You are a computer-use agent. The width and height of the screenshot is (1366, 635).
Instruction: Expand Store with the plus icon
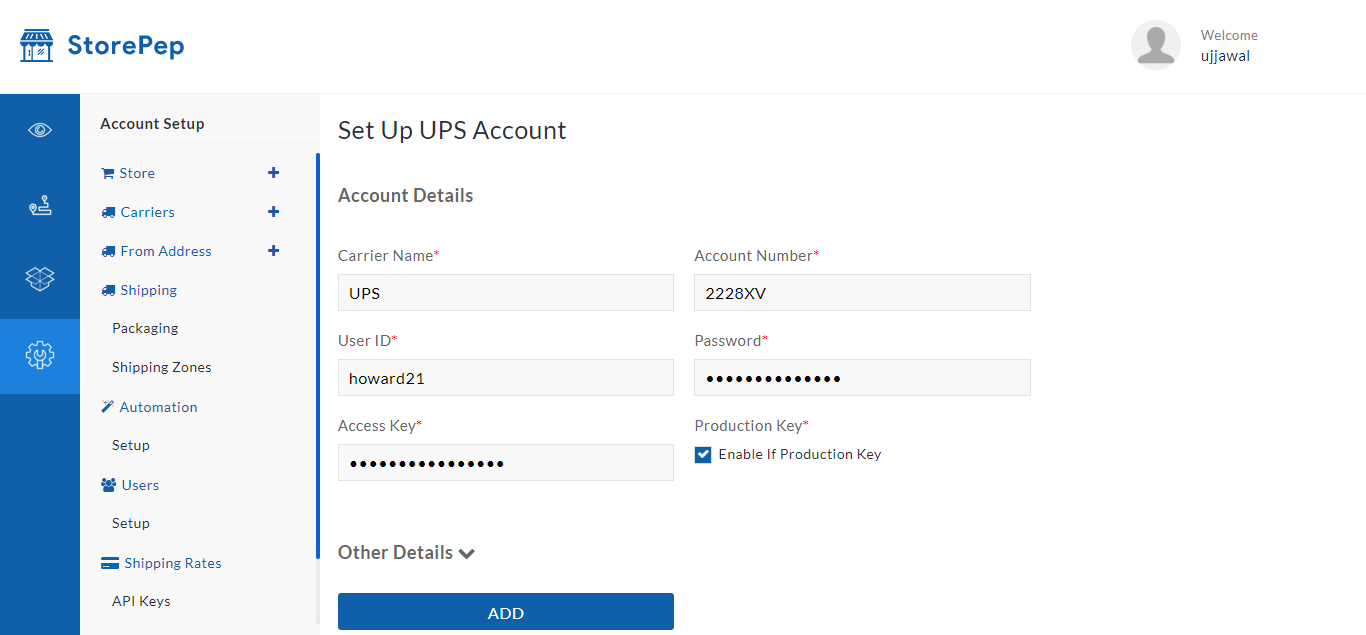click(273, 173)
